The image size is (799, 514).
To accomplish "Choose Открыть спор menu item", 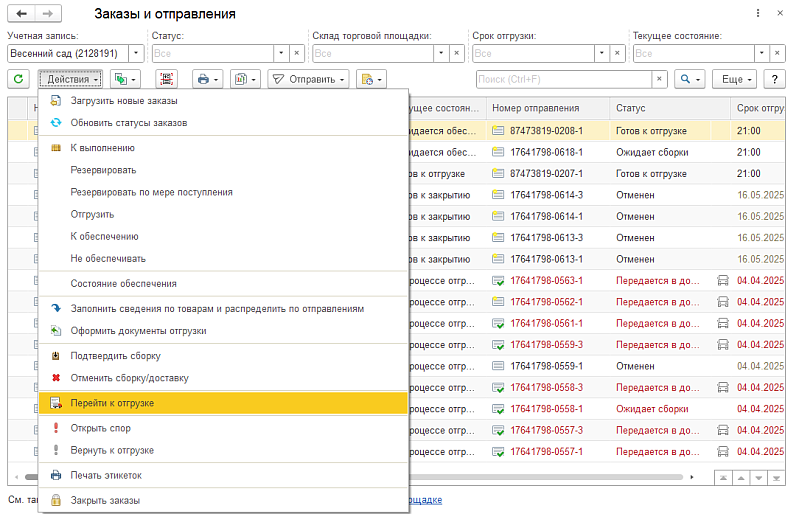I will 223,428.
